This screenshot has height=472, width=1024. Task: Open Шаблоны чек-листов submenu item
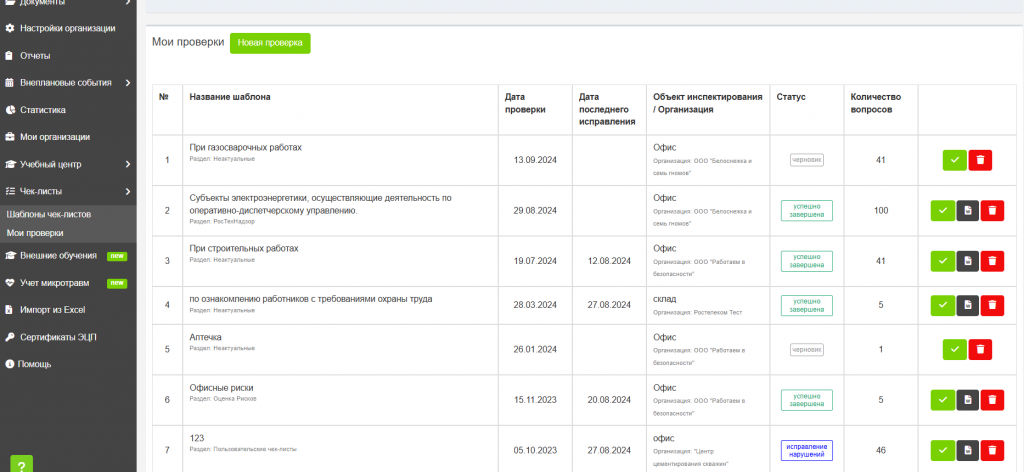coord(48,214)
